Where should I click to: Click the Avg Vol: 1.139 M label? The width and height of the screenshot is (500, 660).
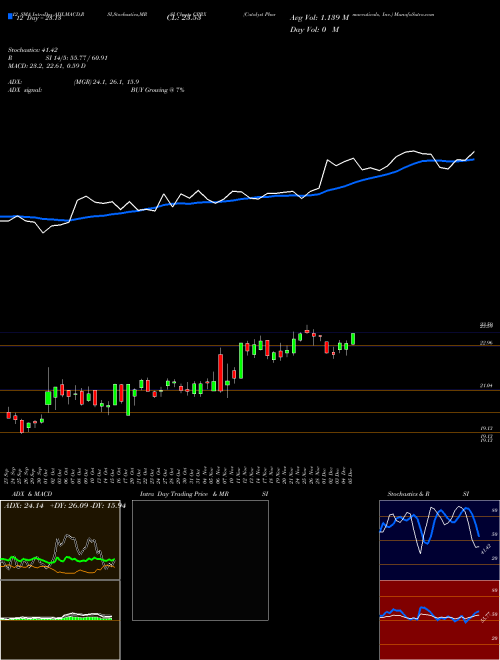pos(319,18)
